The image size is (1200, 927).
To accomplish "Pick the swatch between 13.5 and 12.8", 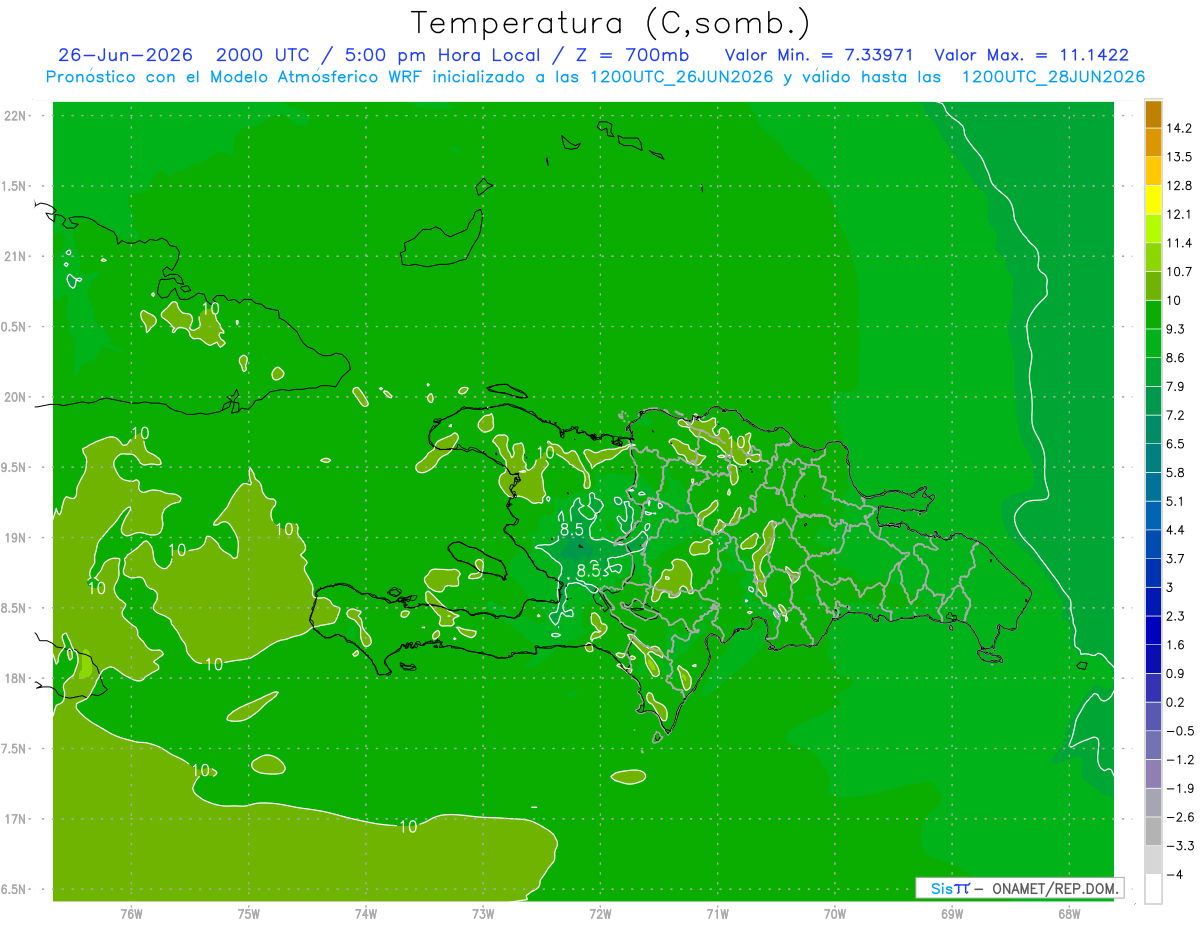I will click(x=1153, y=171).
